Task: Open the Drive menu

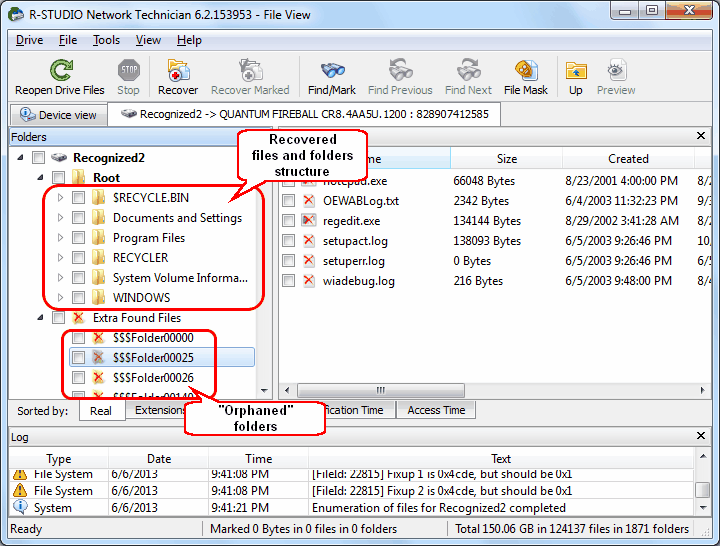Action: coord(29,40)
